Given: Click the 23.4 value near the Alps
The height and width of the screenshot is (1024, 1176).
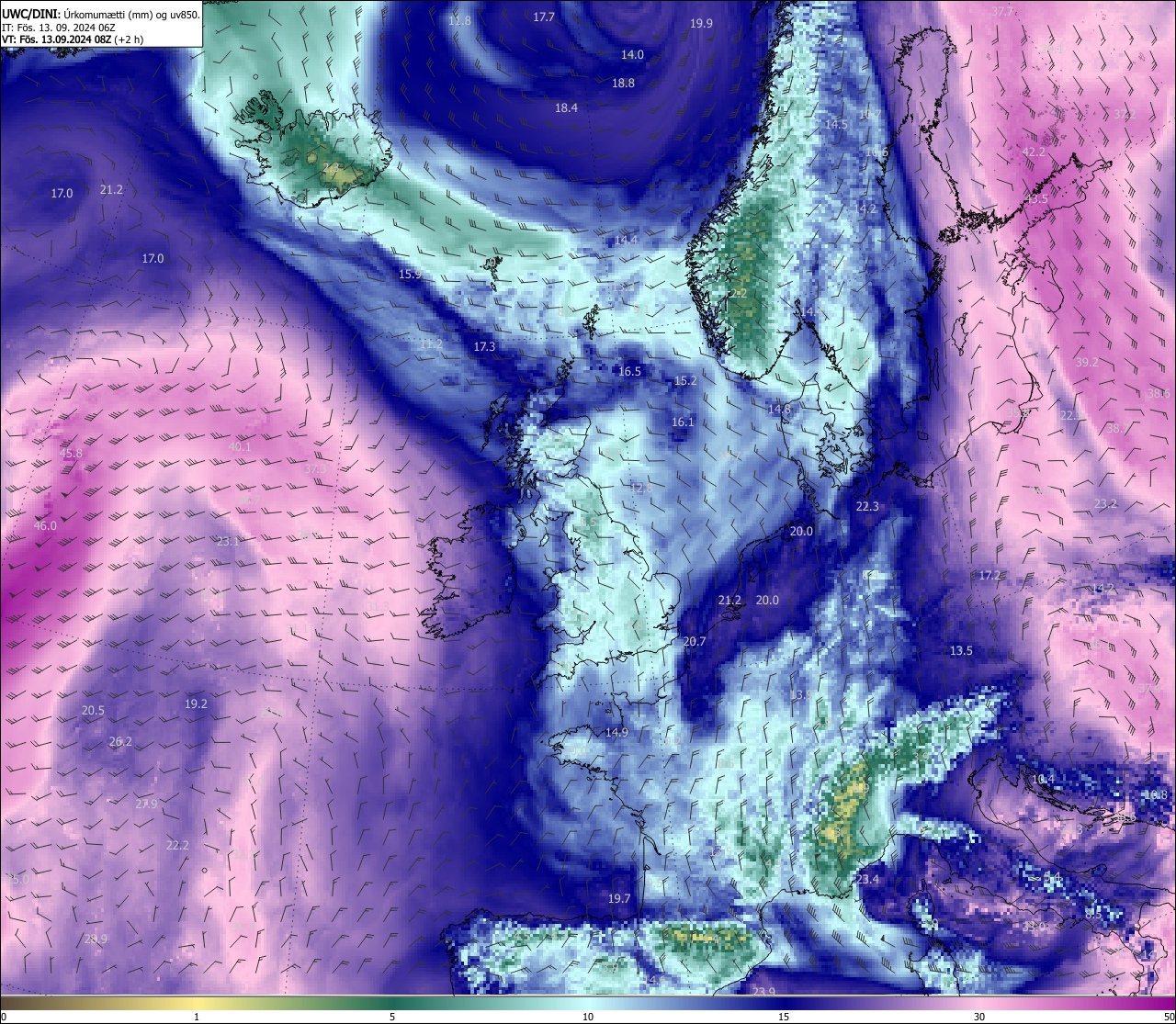Looking at the screenshot, I should point(867,880).
